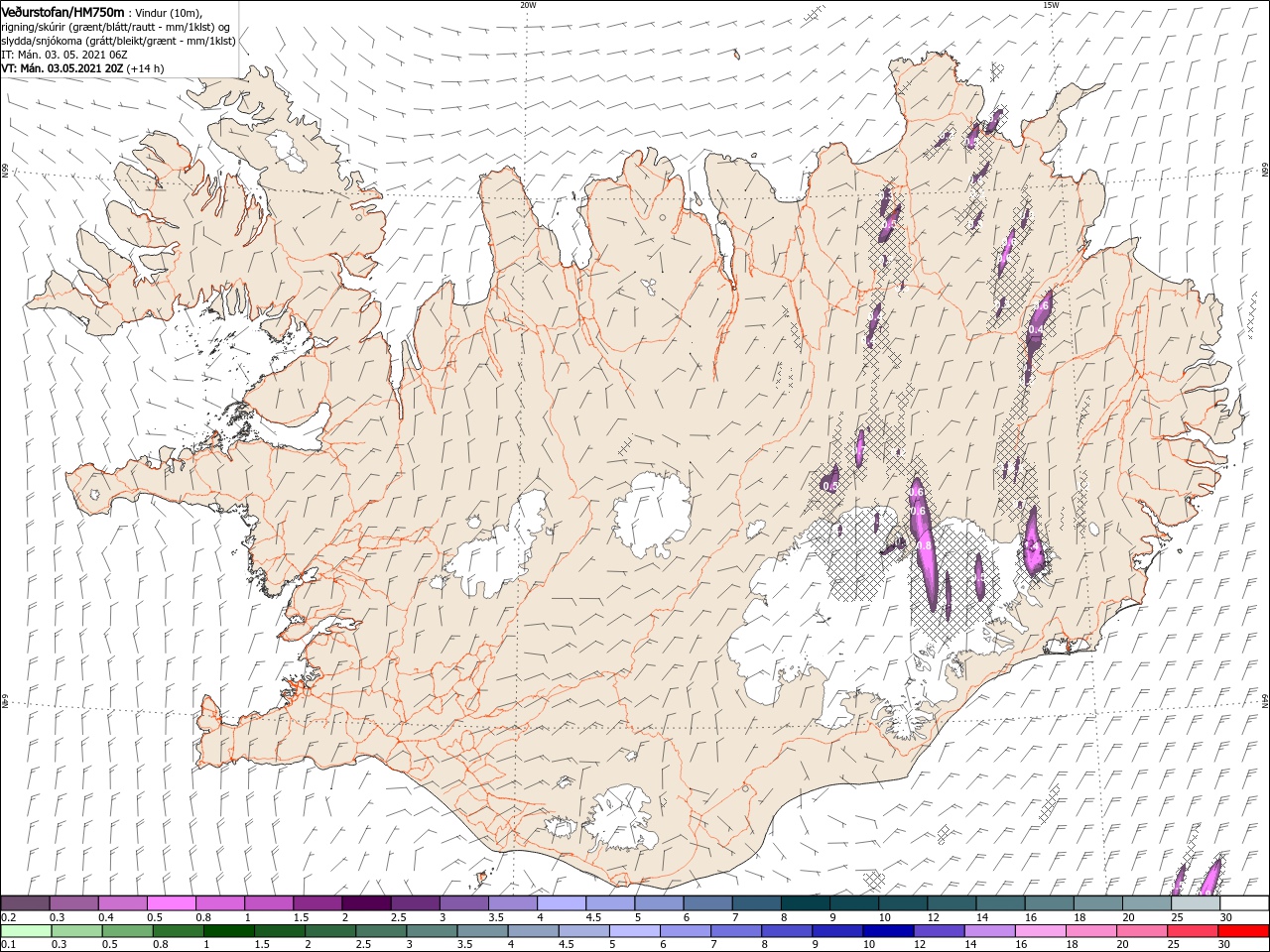Pick lower legend swatch between 2.5 and 3
1270x952 pixels.
point(381,931)
